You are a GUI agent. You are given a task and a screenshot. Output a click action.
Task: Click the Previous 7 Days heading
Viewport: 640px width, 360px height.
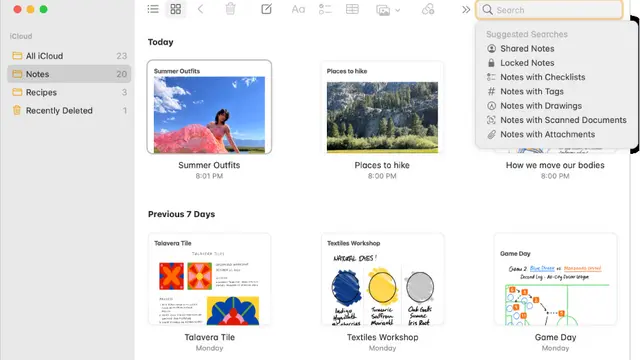181,214
